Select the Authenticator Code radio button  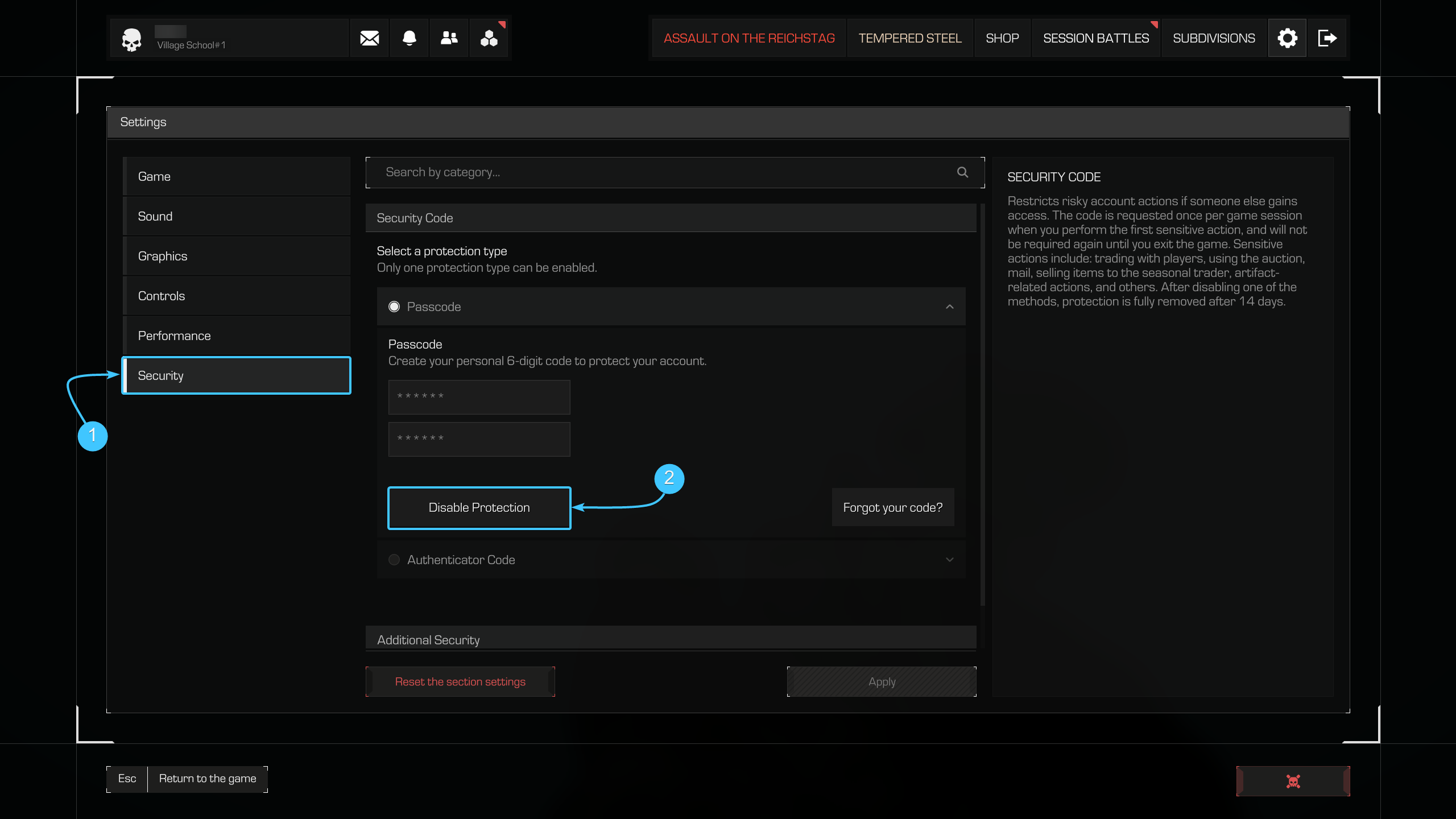click(x=394, y=560)
